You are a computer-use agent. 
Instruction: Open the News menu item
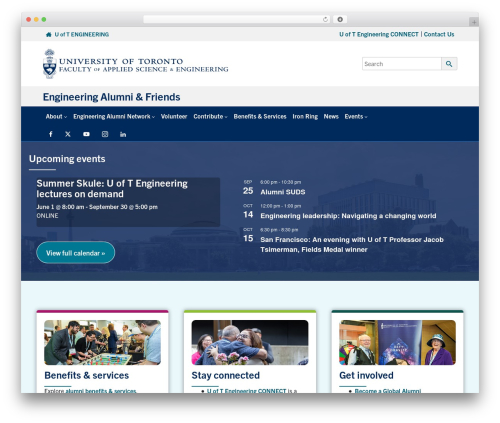[x=331, y=116]
